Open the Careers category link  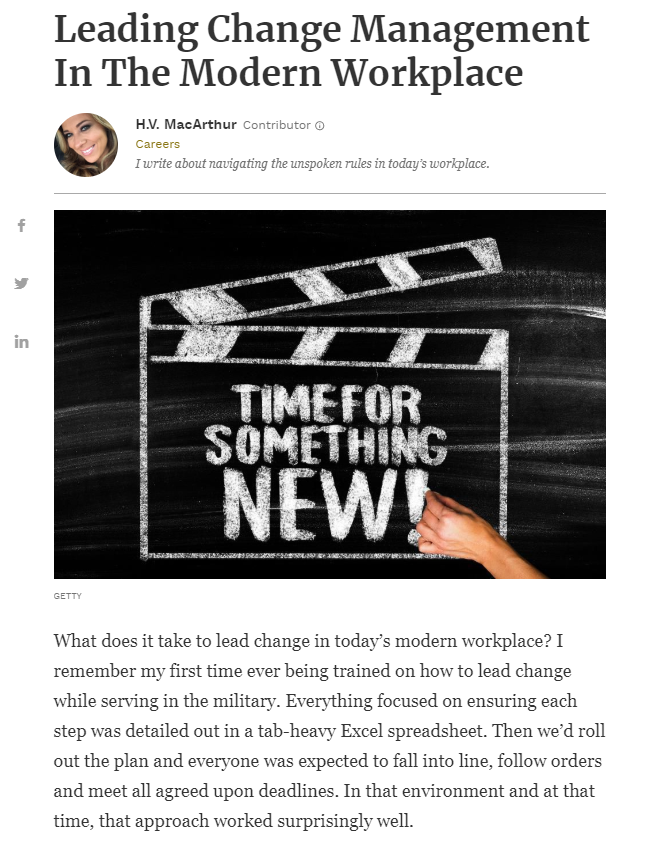coord(158,144)
